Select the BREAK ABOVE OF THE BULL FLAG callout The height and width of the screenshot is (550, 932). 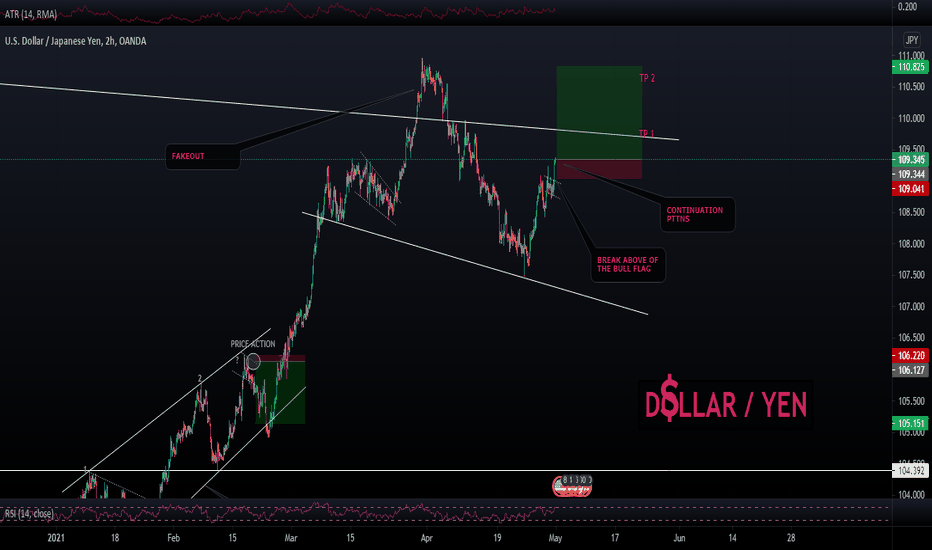pyautogui.click(x=628, y=265)
